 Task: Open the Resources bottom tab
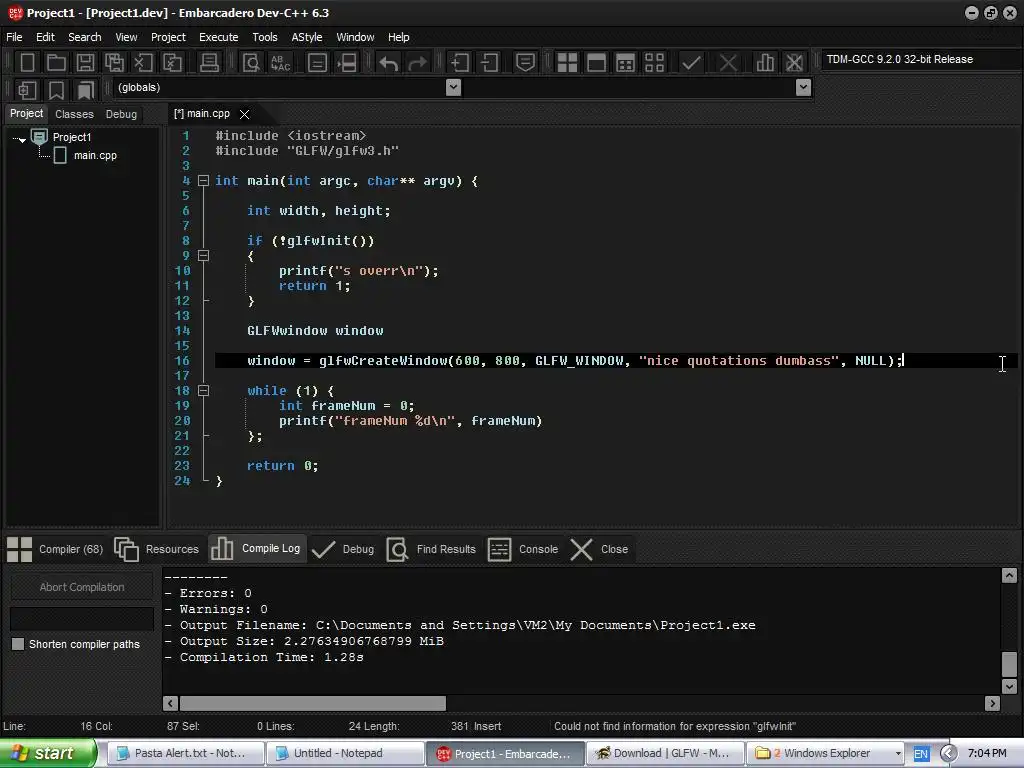(x=157, y=549)
